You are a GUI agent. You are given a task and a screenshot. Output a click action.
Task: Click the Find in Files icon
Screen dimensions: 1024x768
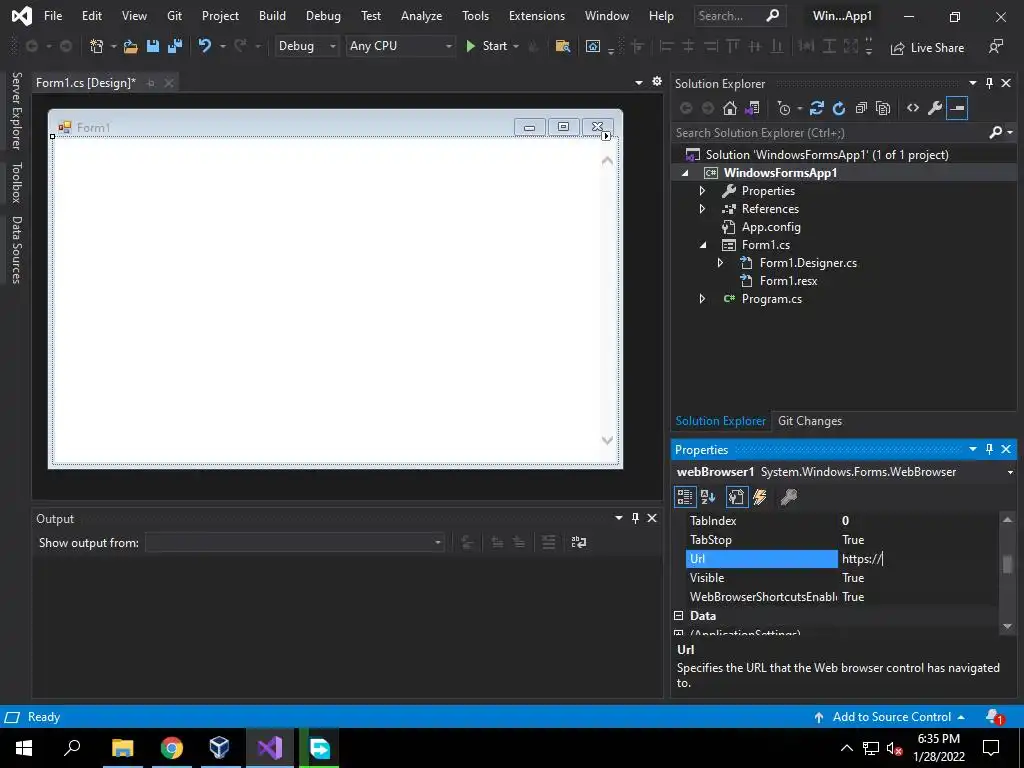(x=562, y=46)
